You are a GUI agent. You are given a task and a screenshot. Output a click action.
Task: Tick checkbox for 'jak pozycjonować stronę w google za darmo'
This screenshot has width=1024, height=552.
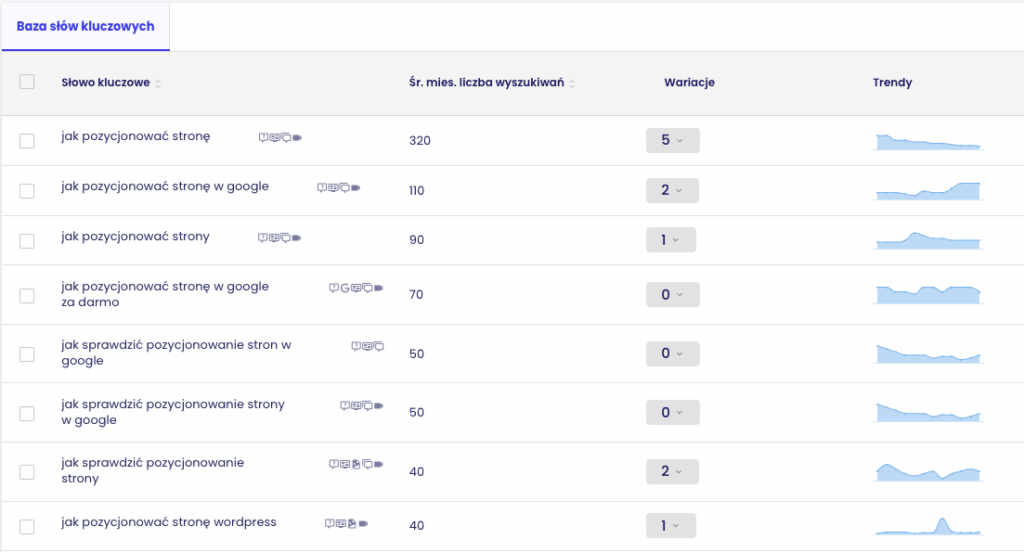tap(27, 295)
